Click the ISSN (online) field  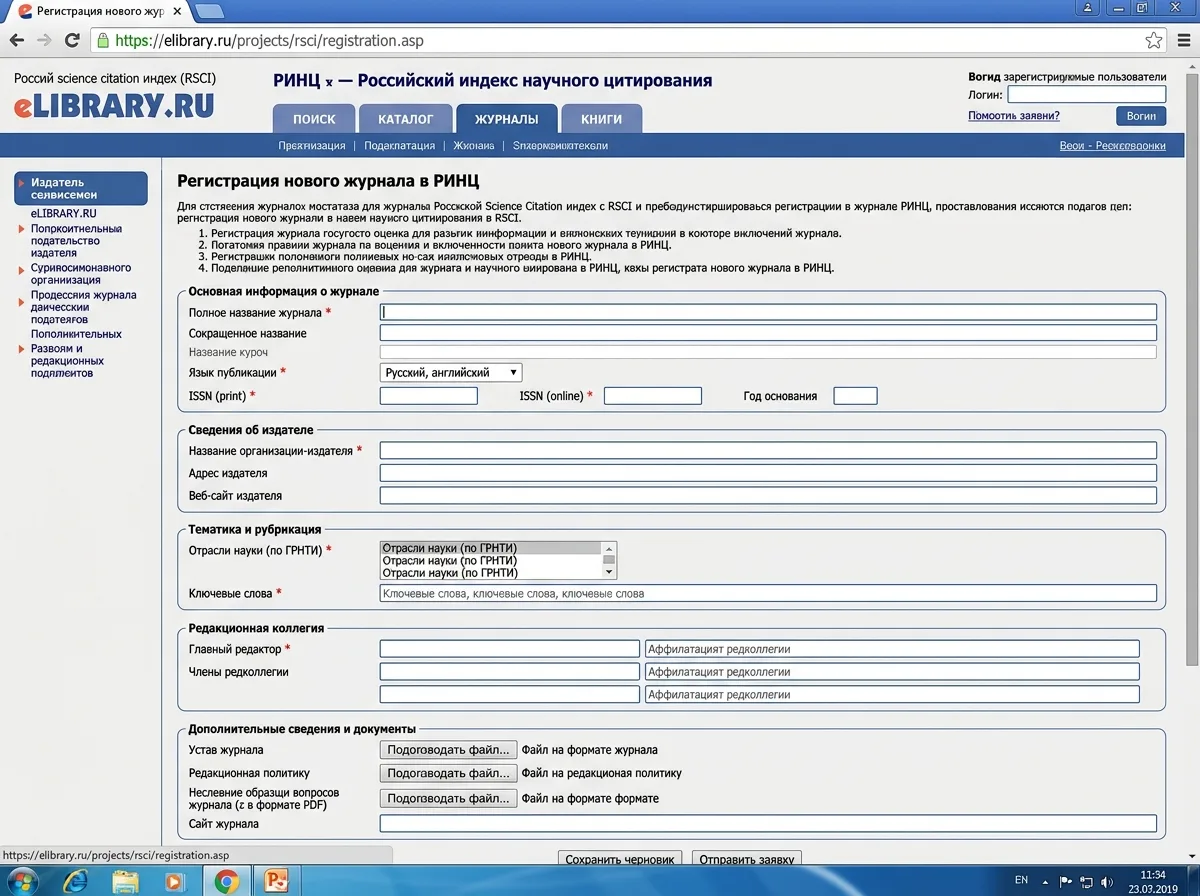click(653, 396)
